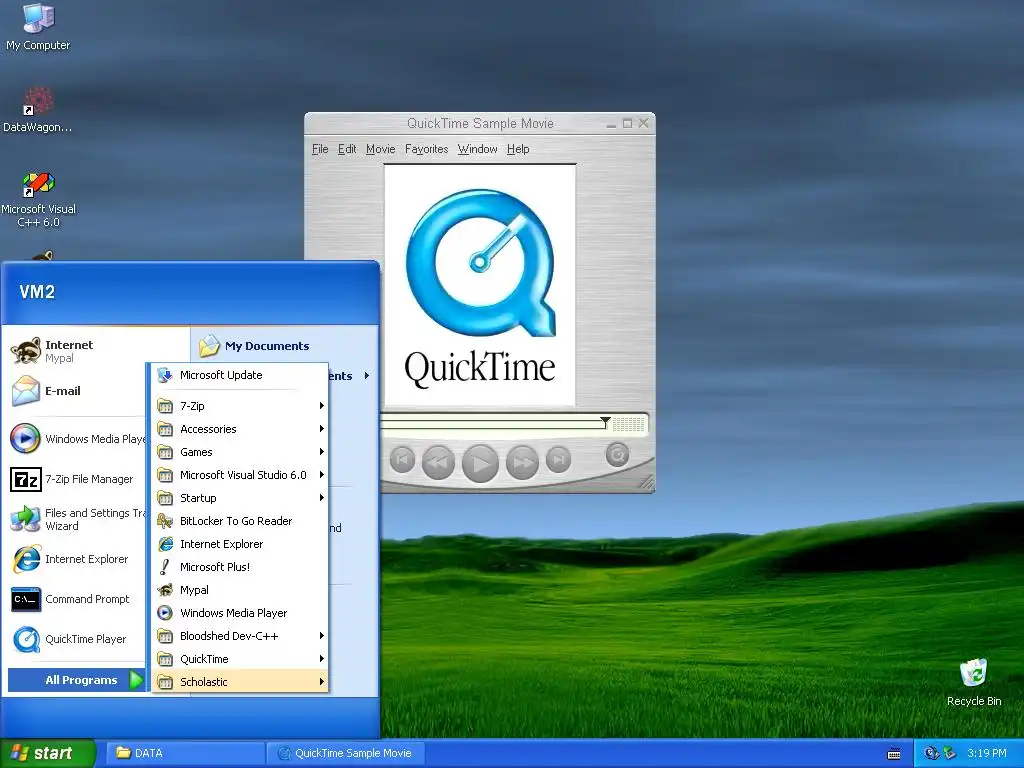Expand the QuickTime program folder
The height and width of the screenshot is (768, 1024).
[240, 658]
